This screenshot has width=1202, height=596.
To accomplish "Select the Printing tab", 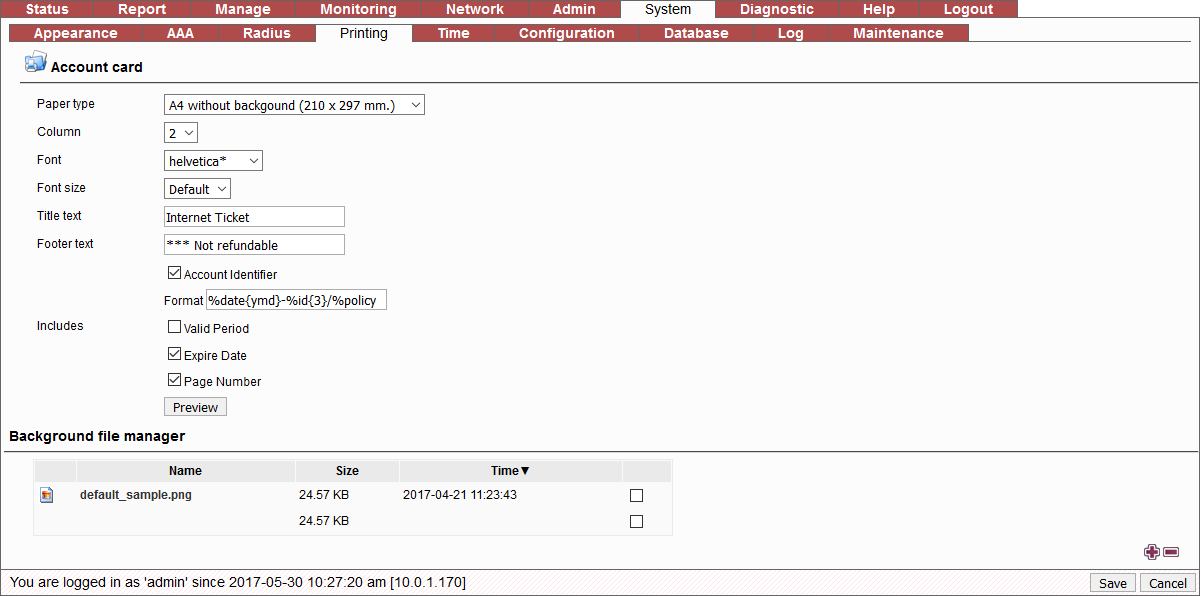I will pos(364,33).
